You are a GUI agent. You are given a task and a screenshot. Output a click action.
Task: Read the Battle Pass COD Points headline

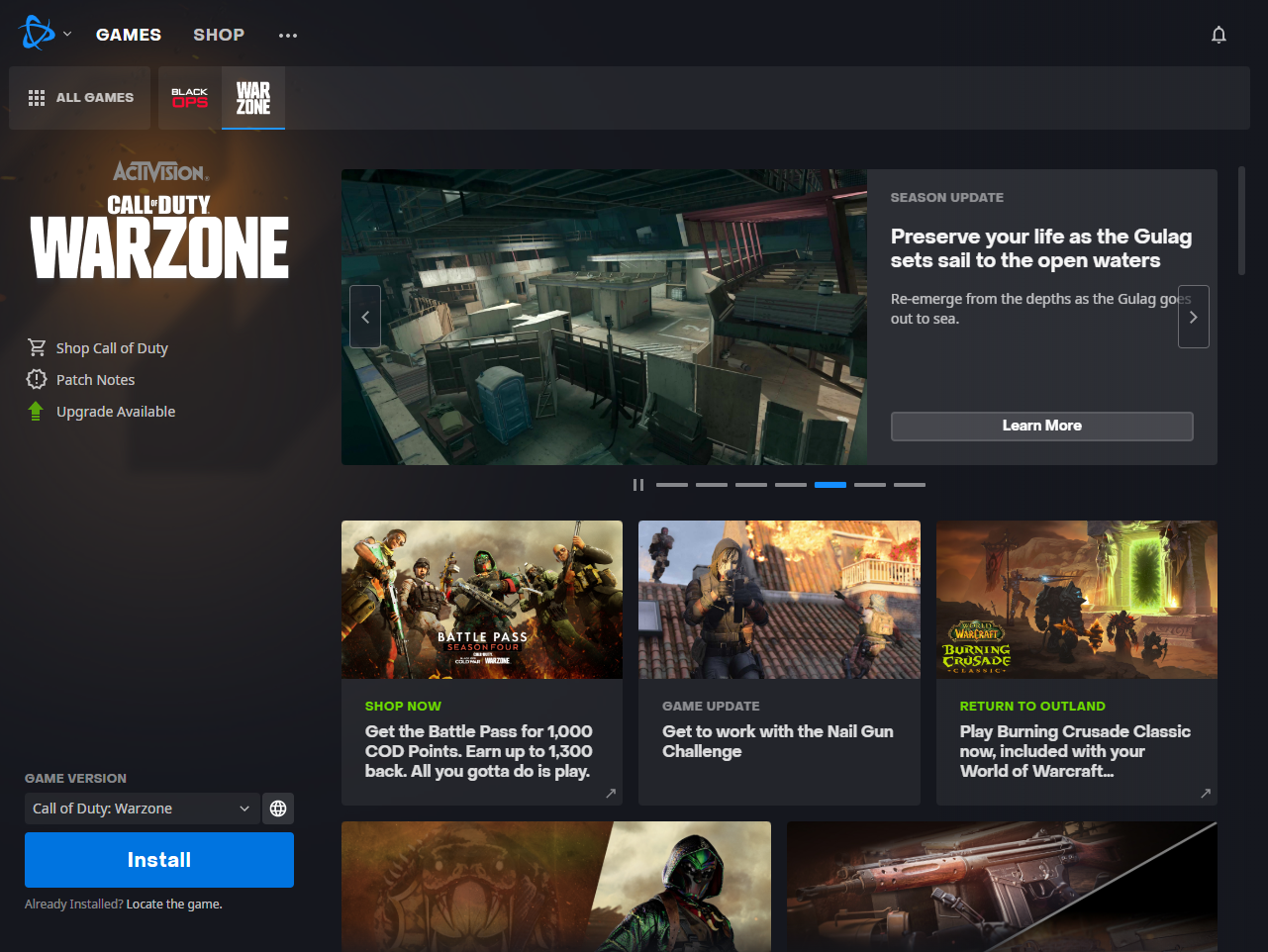coord(479,751)
